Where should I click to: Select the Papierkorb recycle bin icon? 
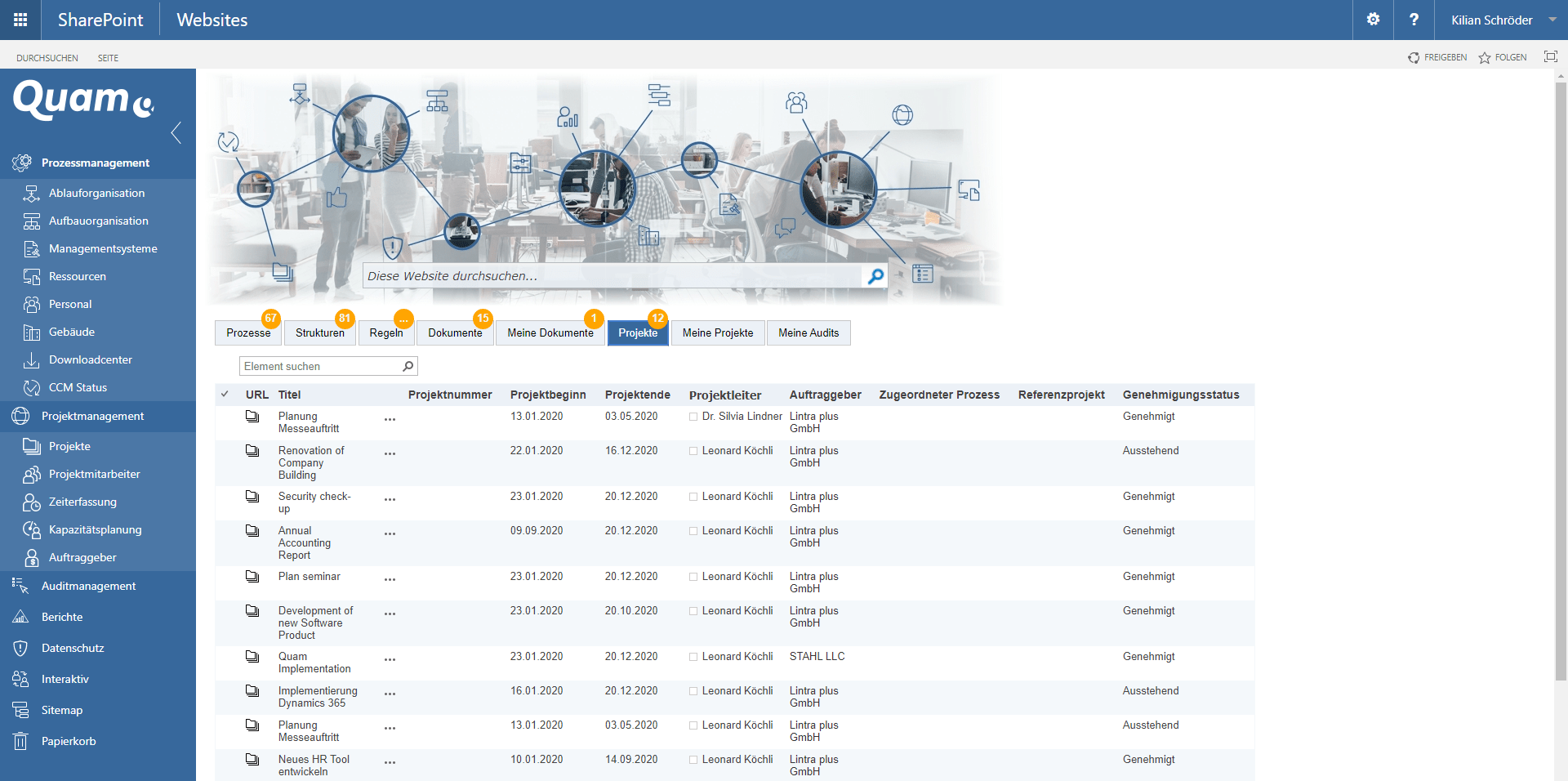(20, 741)
